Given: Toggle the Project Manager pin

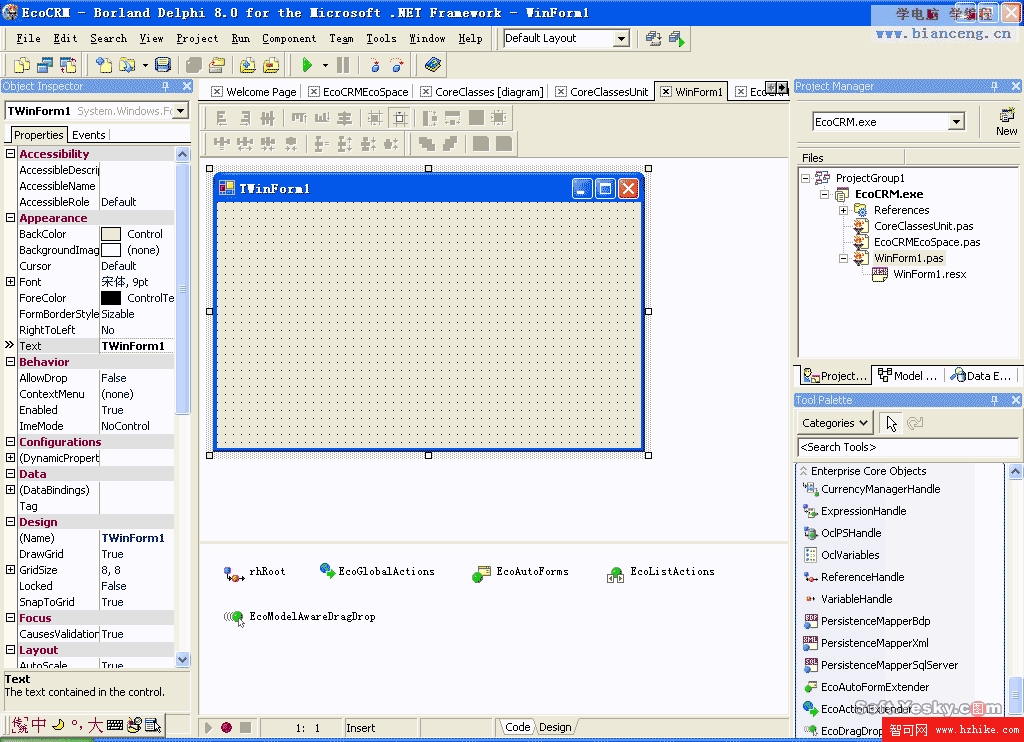Looking at the screenshot, I should click(x=995, y=86).
